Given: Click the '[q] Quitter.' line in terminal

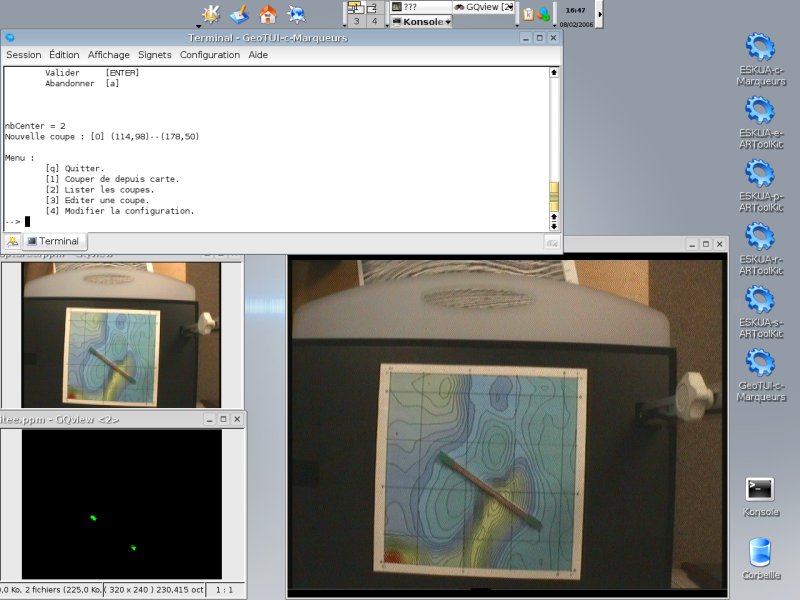Looking at the screenshot, I should click(x=74, y=168).
